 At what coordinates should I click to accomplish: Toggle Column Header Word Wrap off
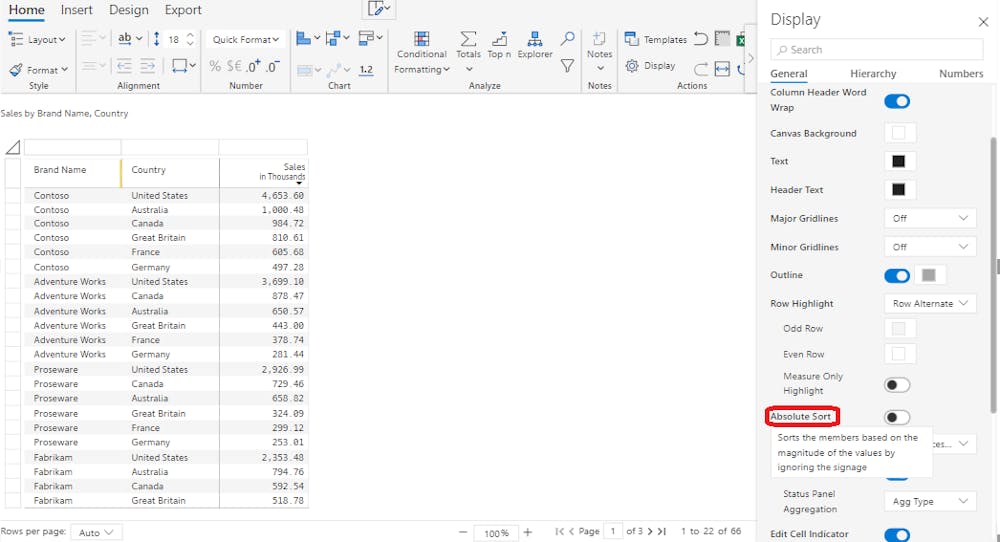(897, 101)
